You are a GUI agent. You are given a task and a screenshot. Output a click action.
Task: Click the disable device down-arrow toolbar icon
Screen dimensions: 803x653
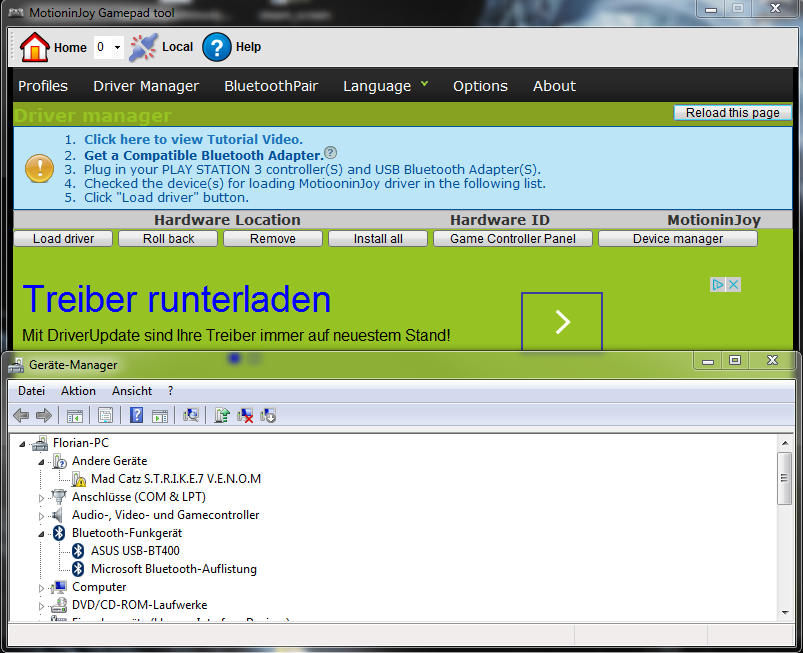point(268,415)
